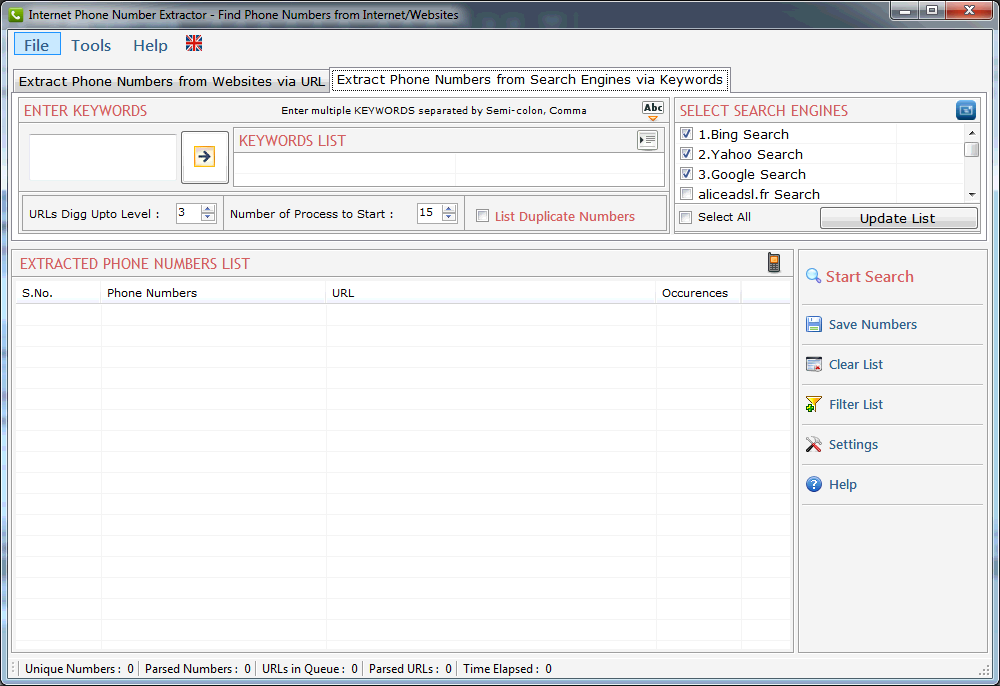The width and height of the screenshot is (1000, 686).
Task: Click the Keywords List options icon
Action: point(647,140)
